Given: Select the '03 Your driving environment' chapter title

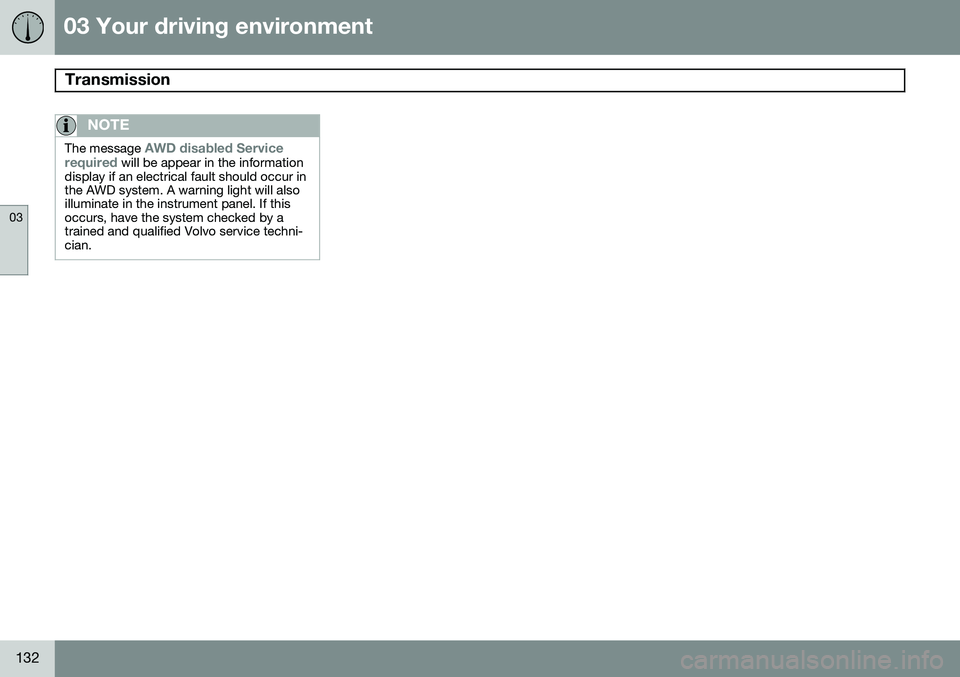Looking at the screenshot, I should [x=218, y=26].
